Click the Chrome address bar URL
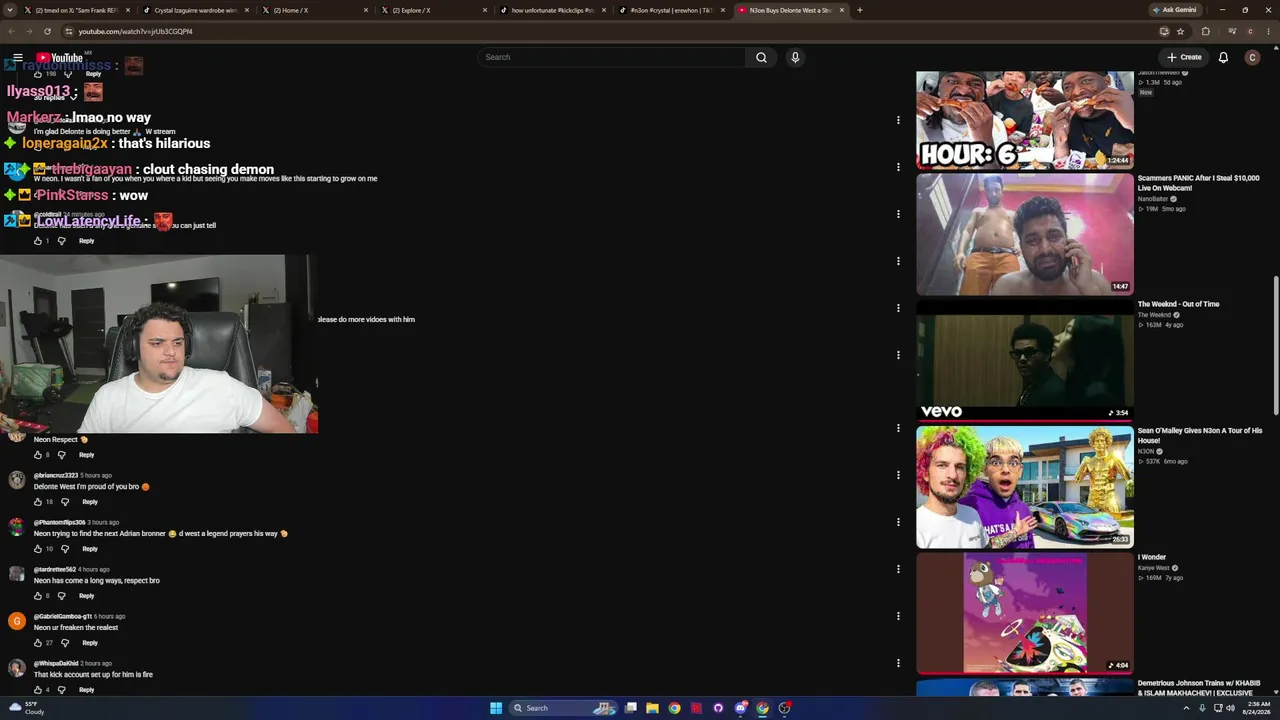 point(136,31)
